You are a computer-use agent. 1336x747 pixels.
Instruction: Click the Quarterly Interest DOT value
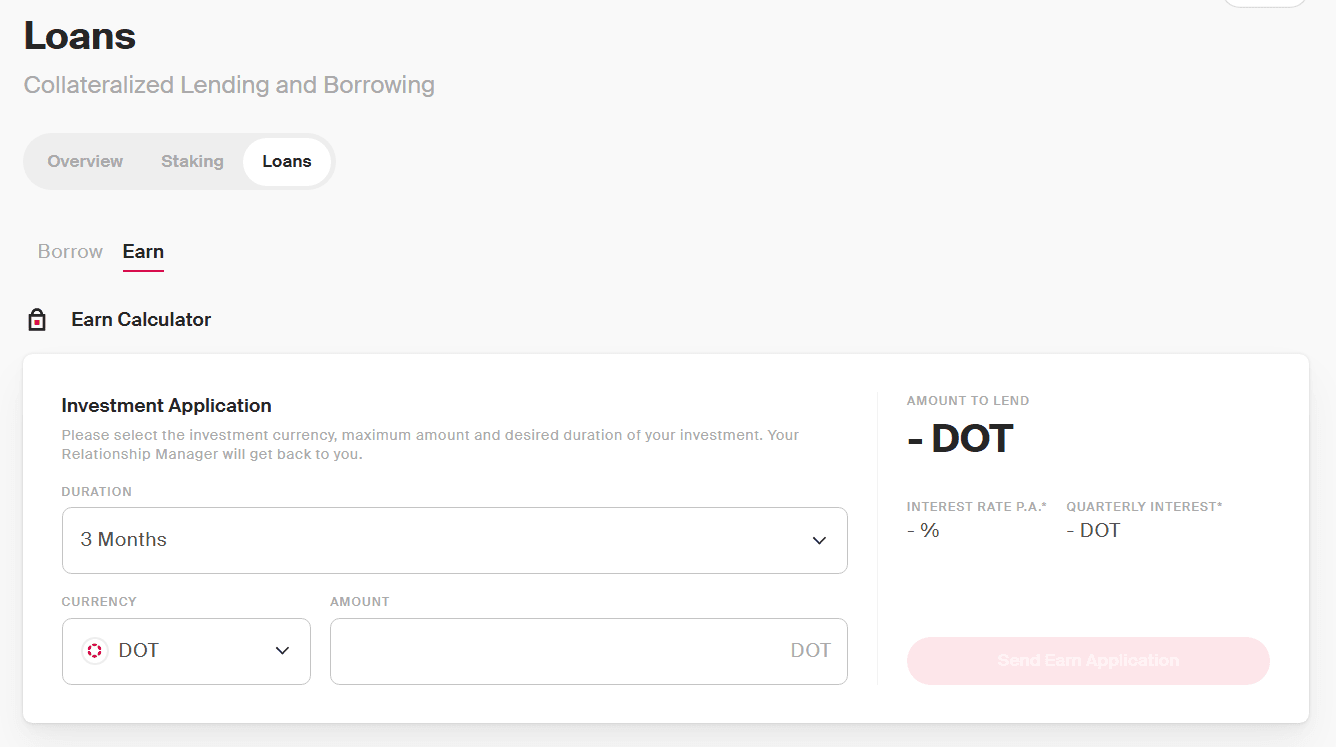pyautogui.click(x=1093, y=531)
